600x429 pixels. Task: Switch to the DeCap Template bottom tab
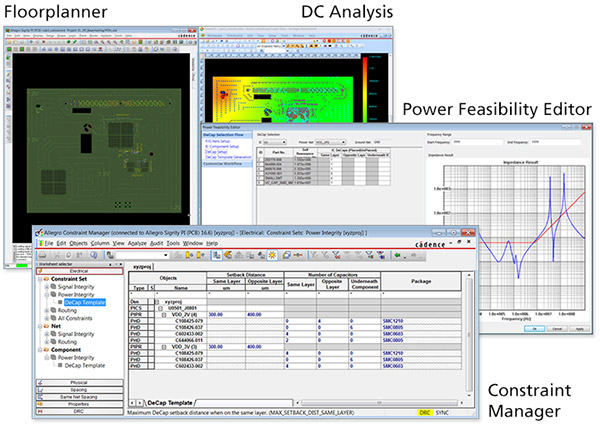point(170,403)
